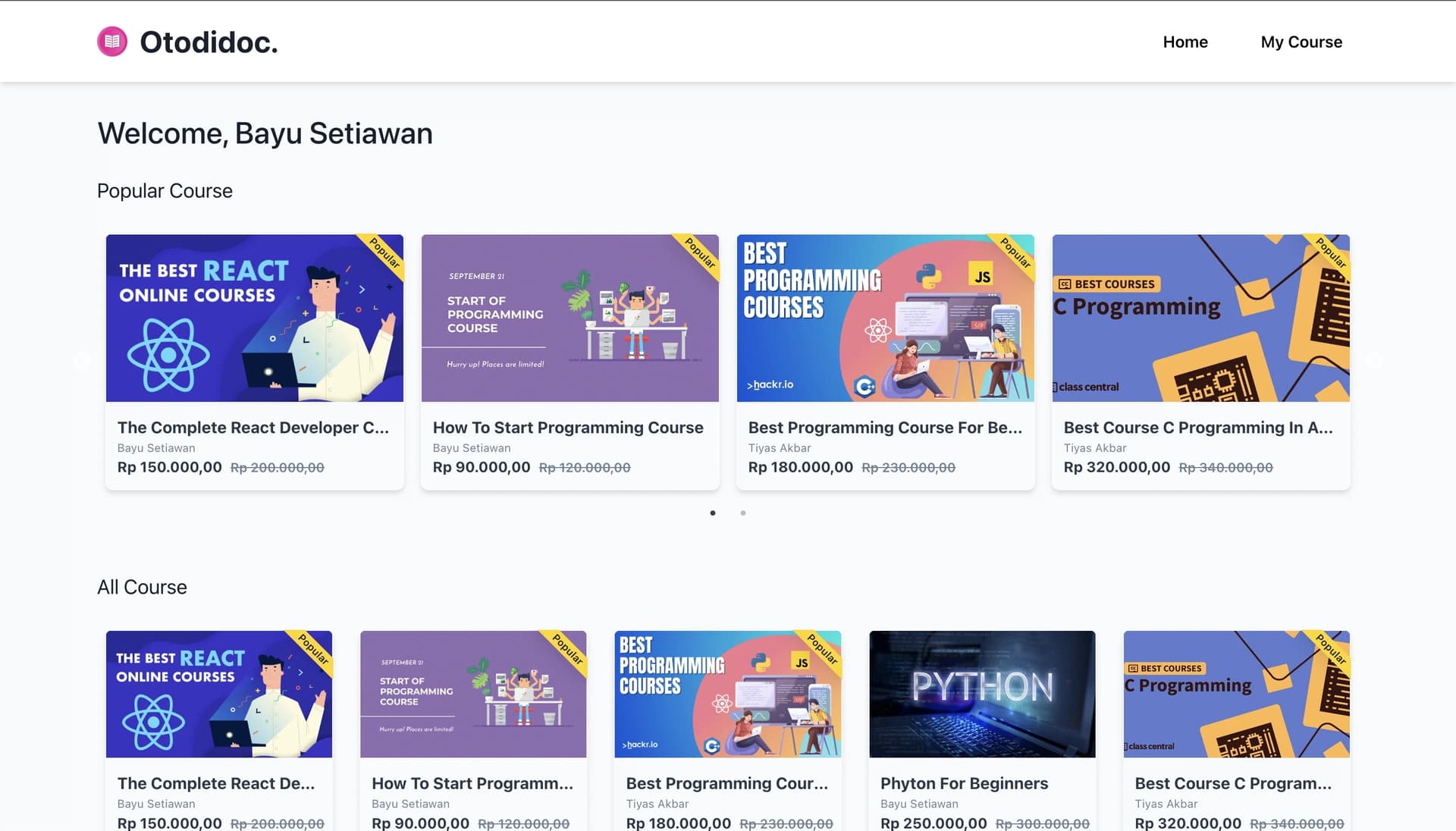Open Best Course C Program... in All Course
Viewport: 1456px width, 831px height.
(1233, 783)
